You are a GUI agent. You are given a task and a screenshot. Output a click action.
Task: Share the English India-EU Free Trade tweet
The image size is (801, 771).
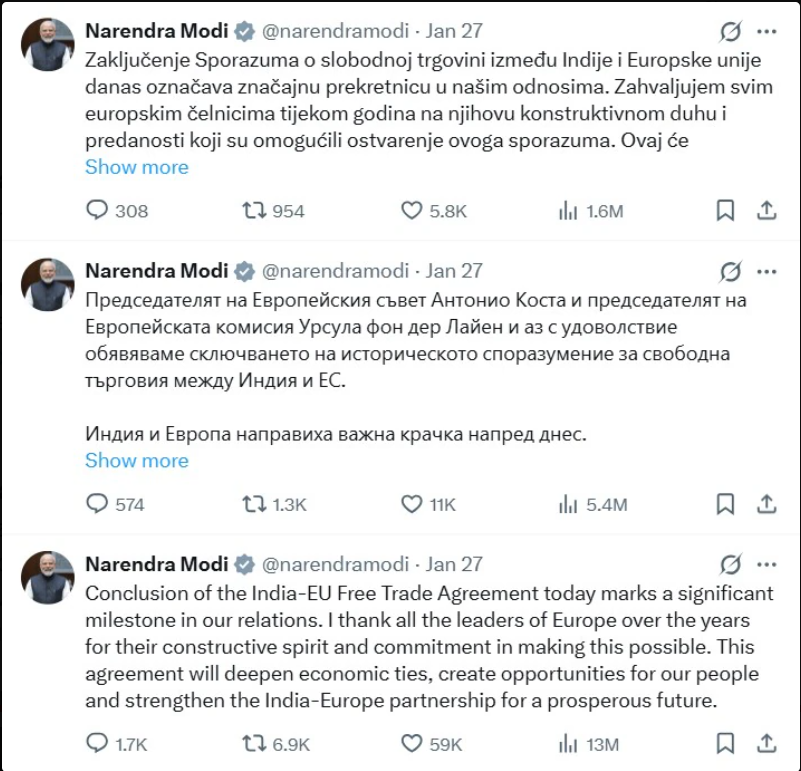(766, 744)
